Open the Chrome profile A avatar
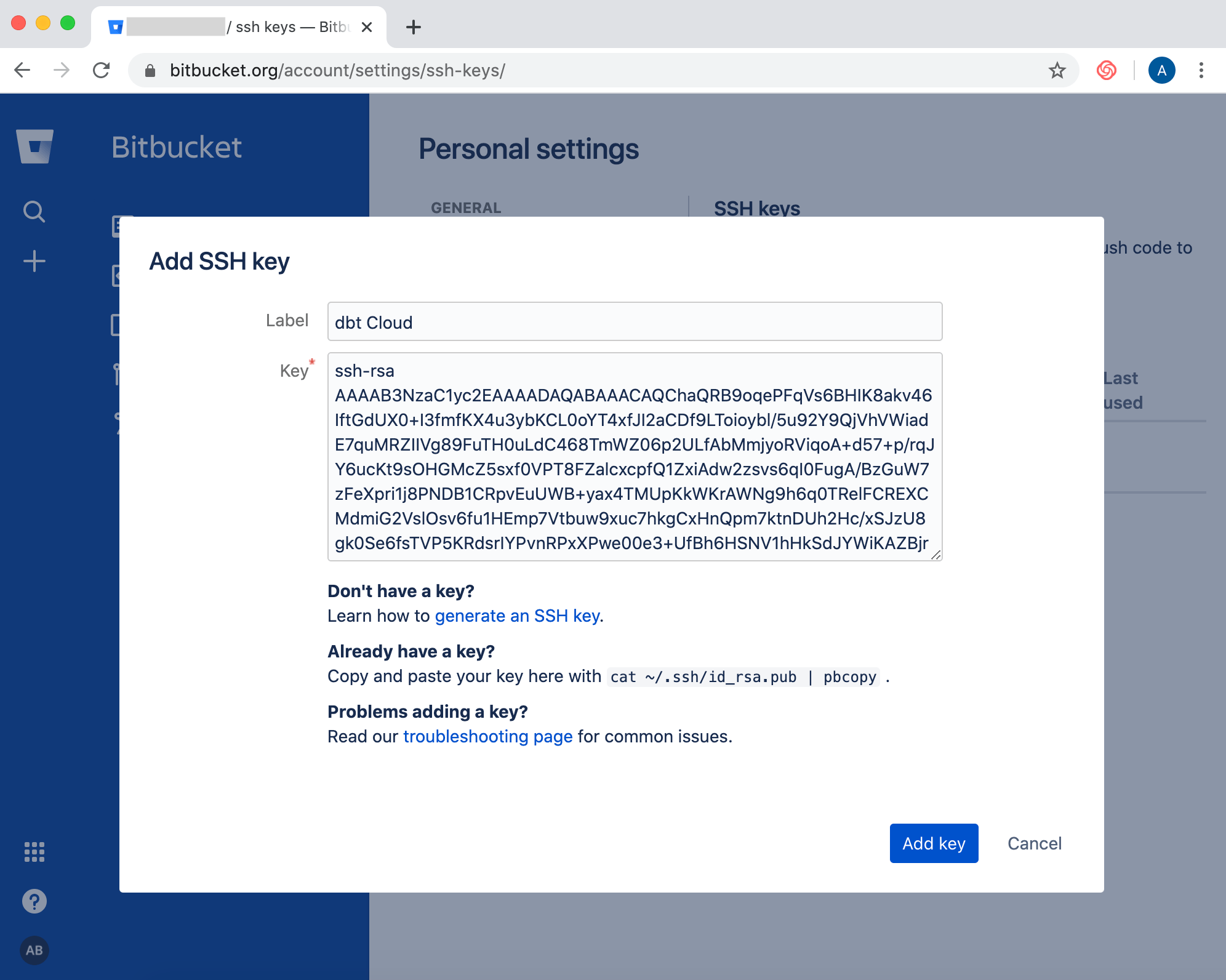Image resolution: width=1226 pixels, height=980 pixels. pos(1162,70)
